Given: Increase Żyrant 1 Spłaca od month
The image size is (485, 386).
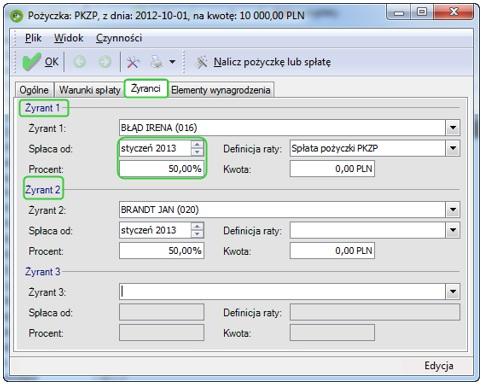Looking at the screenshot, I should [x=197, y=144].
